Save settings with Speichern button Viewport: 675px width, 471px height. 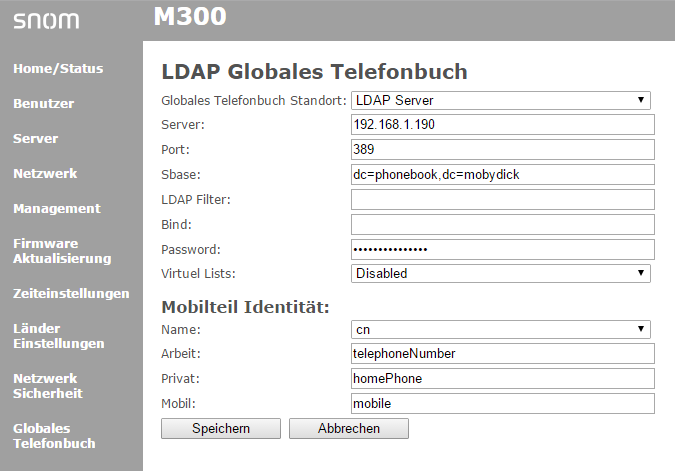pyautogui.click(x=221, y=428)
